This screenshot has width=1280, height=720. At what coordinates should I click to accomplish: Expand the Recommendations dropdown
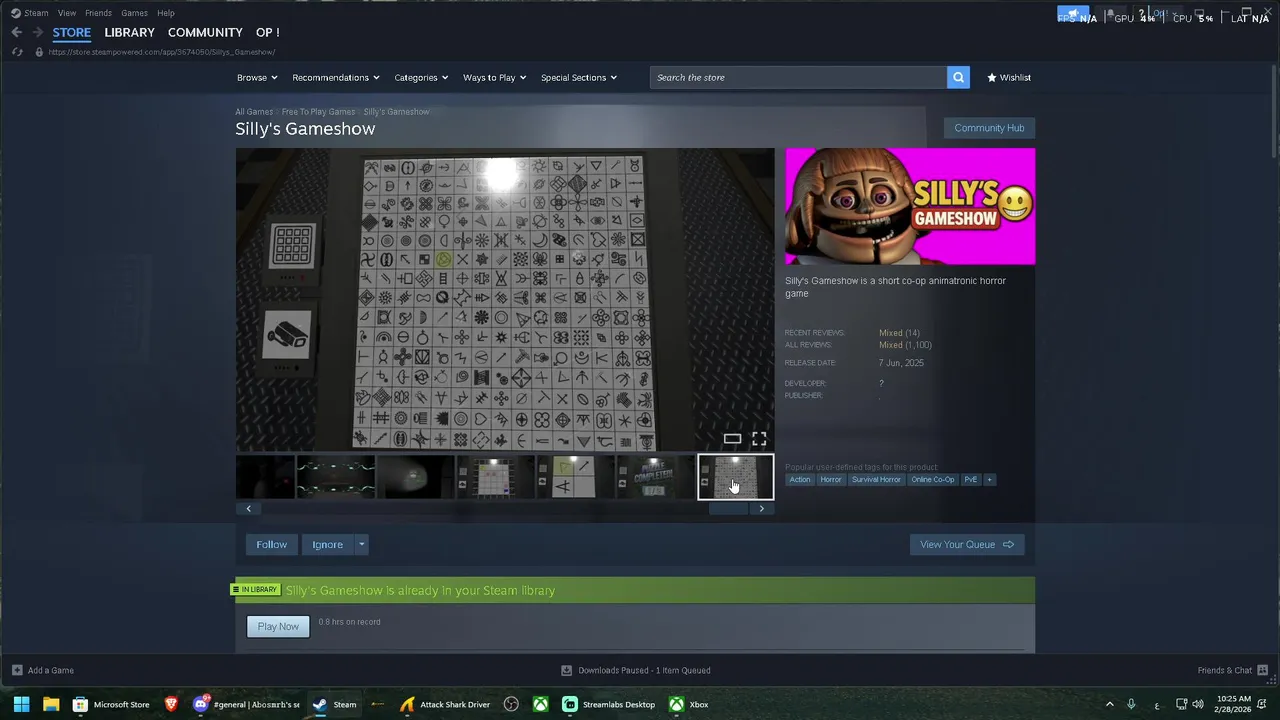[x=335, y=77]
